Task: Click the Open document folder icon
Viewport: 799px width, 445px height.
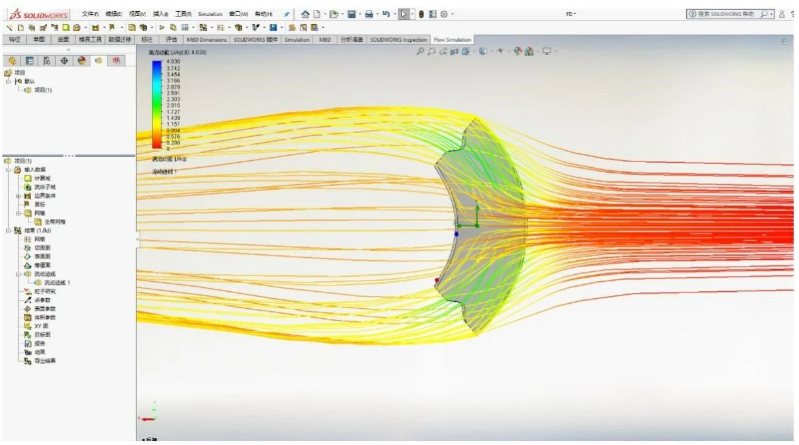Action: pyautogui.click(x=333, y=14)
